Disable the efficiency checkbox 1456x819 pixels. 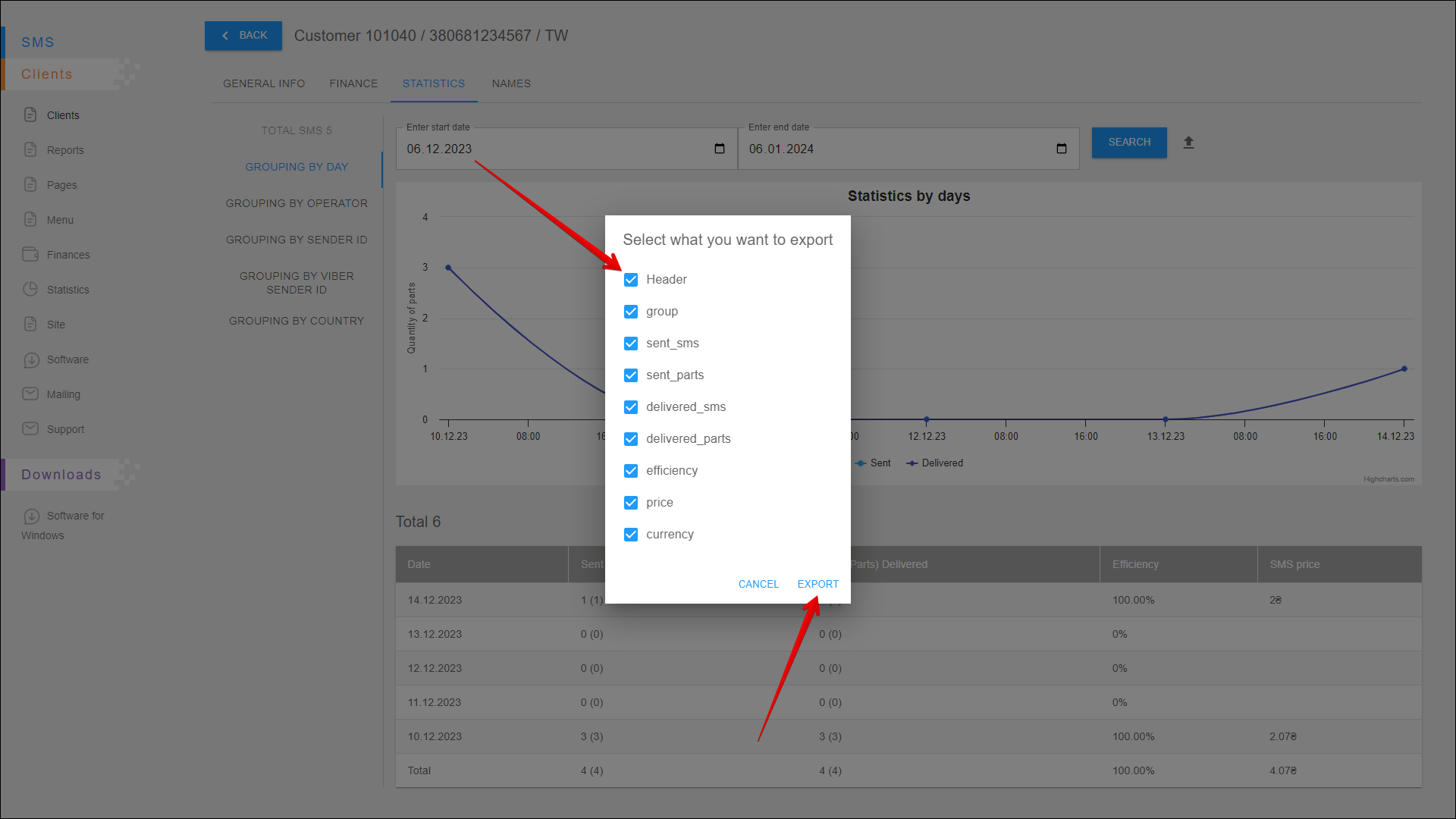[x=631, y=471]
